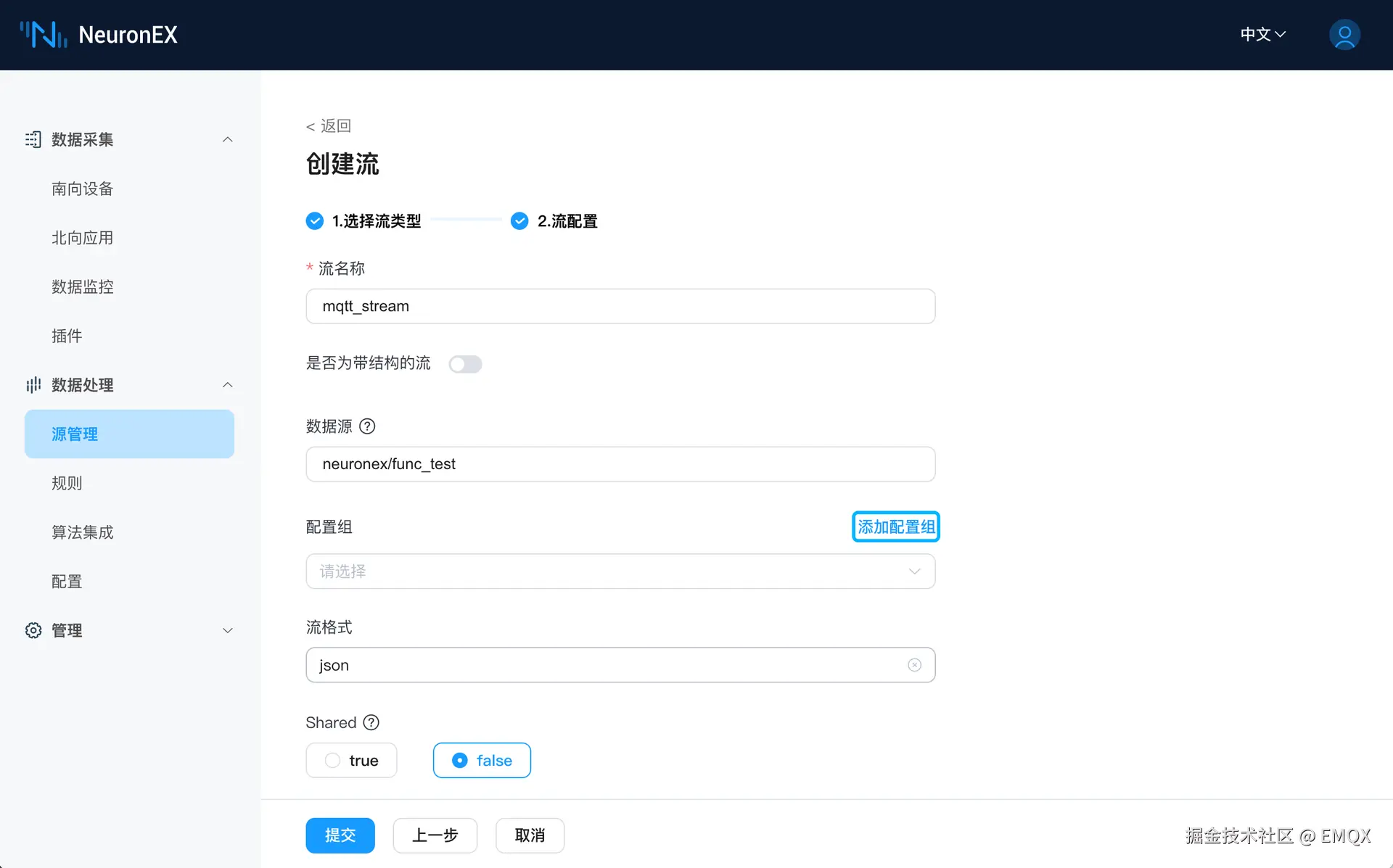
Task: Expand the 管理 menu section
Action: pyautogui.click(x=228, y=630)
